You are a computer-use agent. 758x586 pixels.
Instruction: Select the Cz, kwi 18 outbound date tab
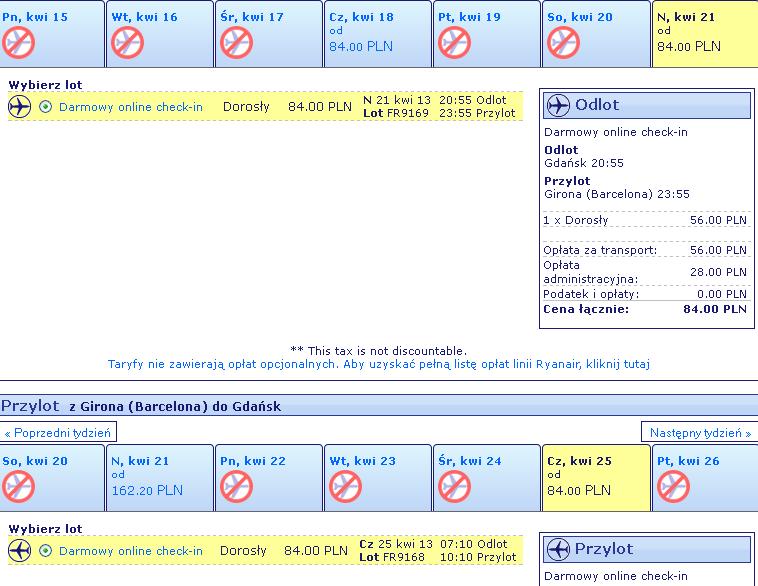click(x=378, y=34)
